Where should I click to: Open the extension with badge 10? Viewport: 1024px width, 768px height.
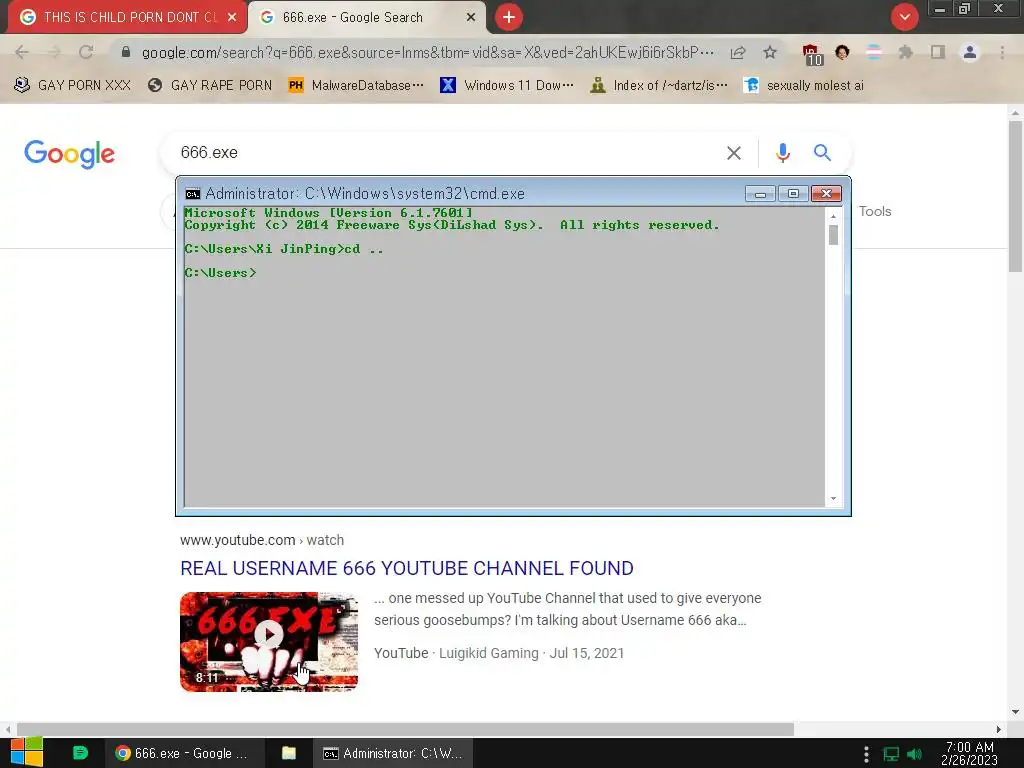pos(812,54)
